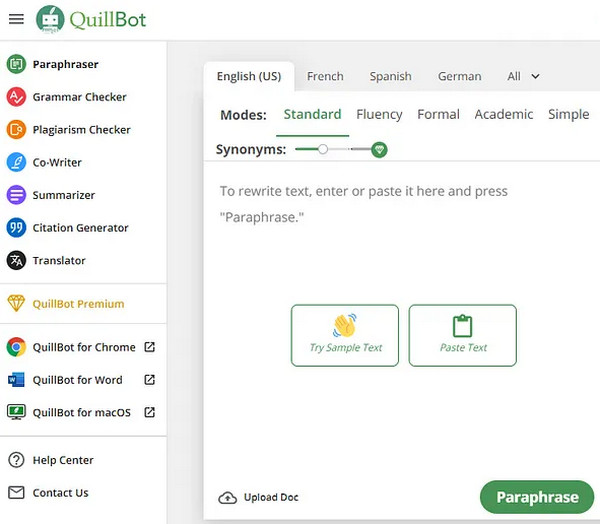The image size is (600, 524).
Task: Select the Academic mode
Action: [504, 114]
